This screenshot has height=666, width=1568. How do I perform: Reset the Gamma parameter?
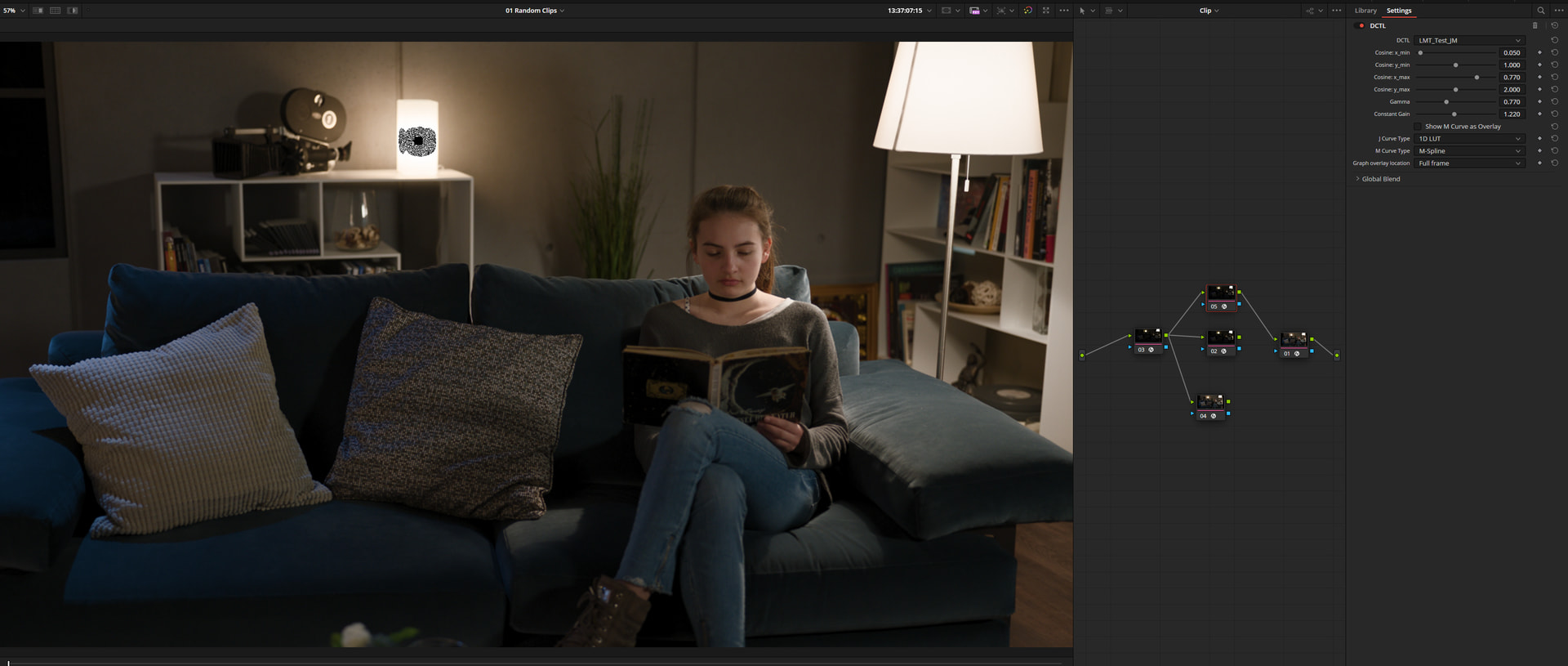point(1554,102)
